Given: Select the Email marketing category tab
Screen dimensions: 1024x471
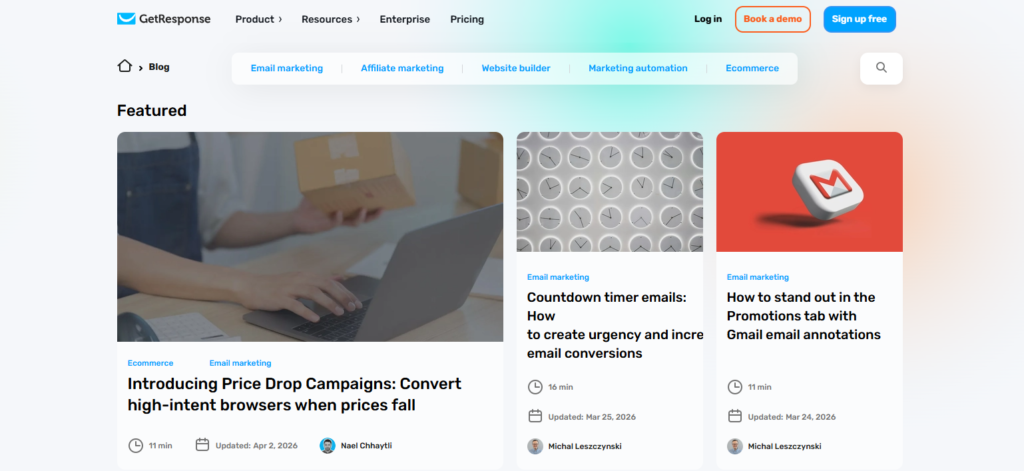Looking at the screenshot, I should 287,68.
